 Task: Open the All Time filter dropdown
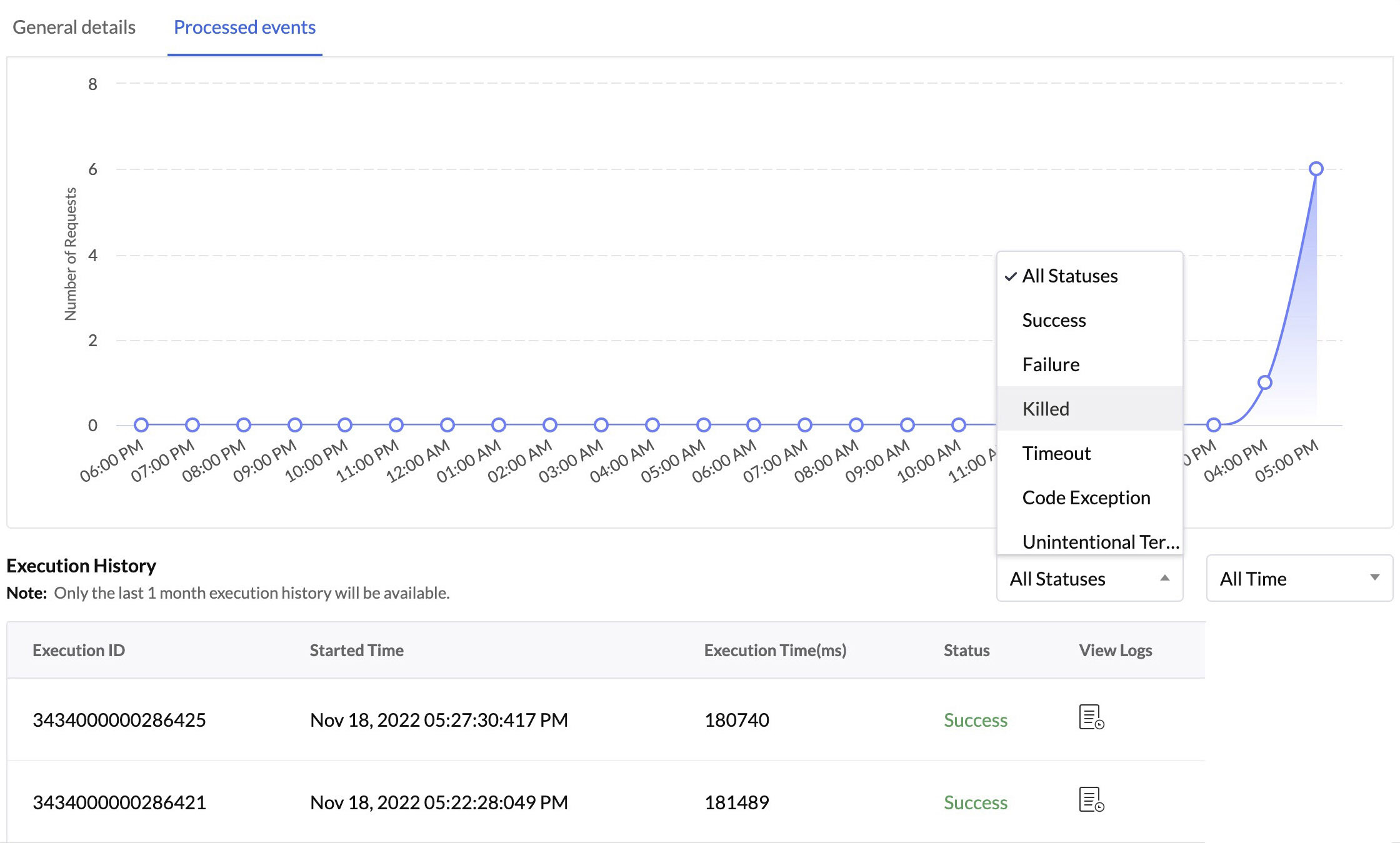[1299, 578]
